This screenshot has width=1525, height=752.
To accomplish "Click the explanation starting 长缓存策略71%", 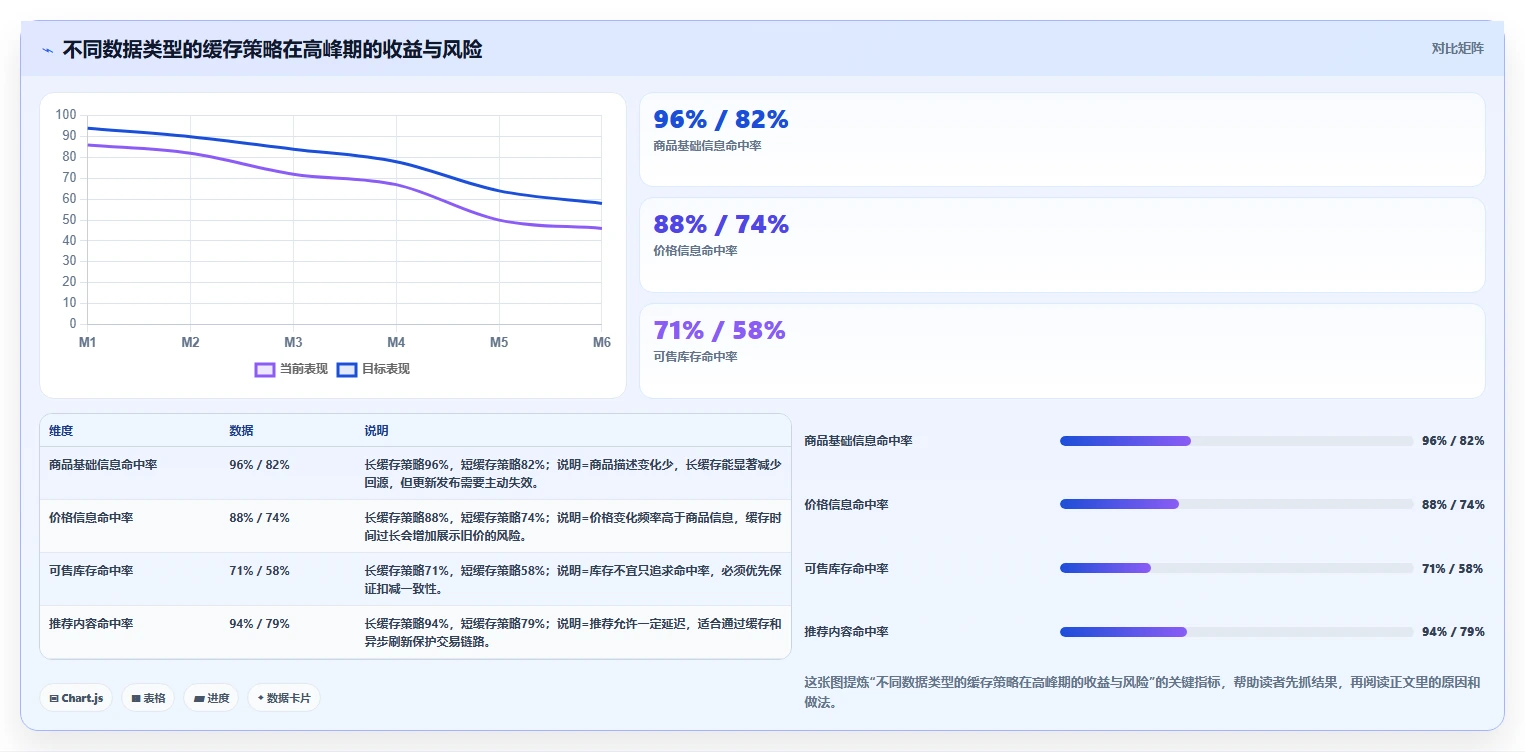I will pos(572,580).
